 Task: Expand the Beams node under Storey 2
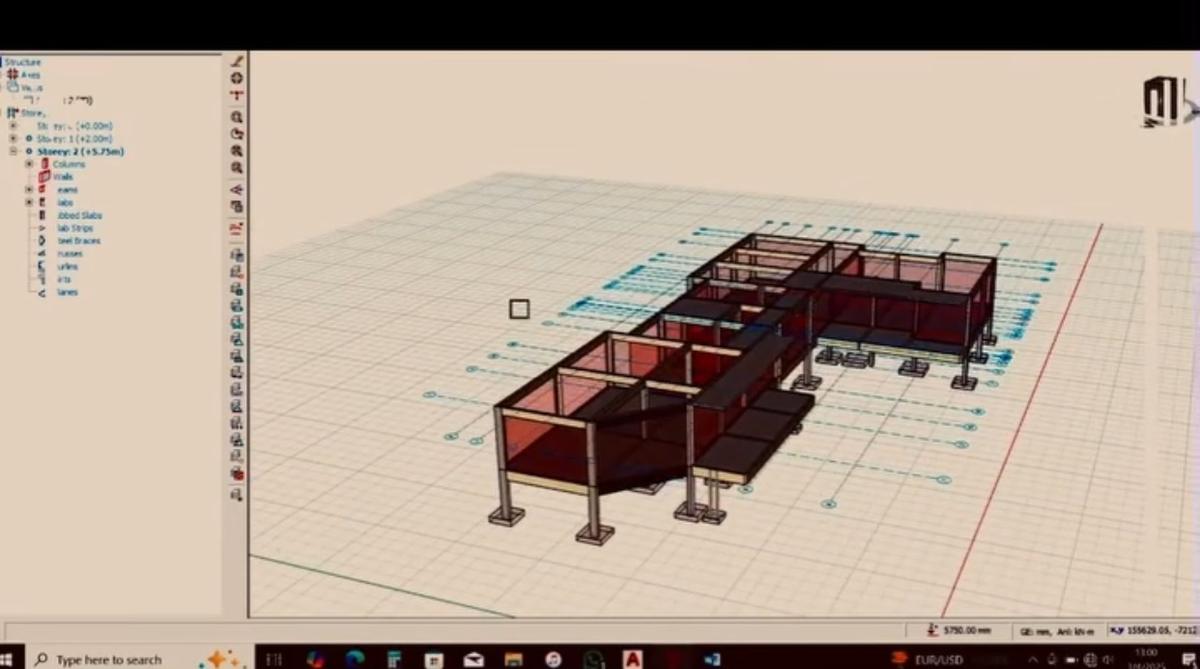pos(29,189)
